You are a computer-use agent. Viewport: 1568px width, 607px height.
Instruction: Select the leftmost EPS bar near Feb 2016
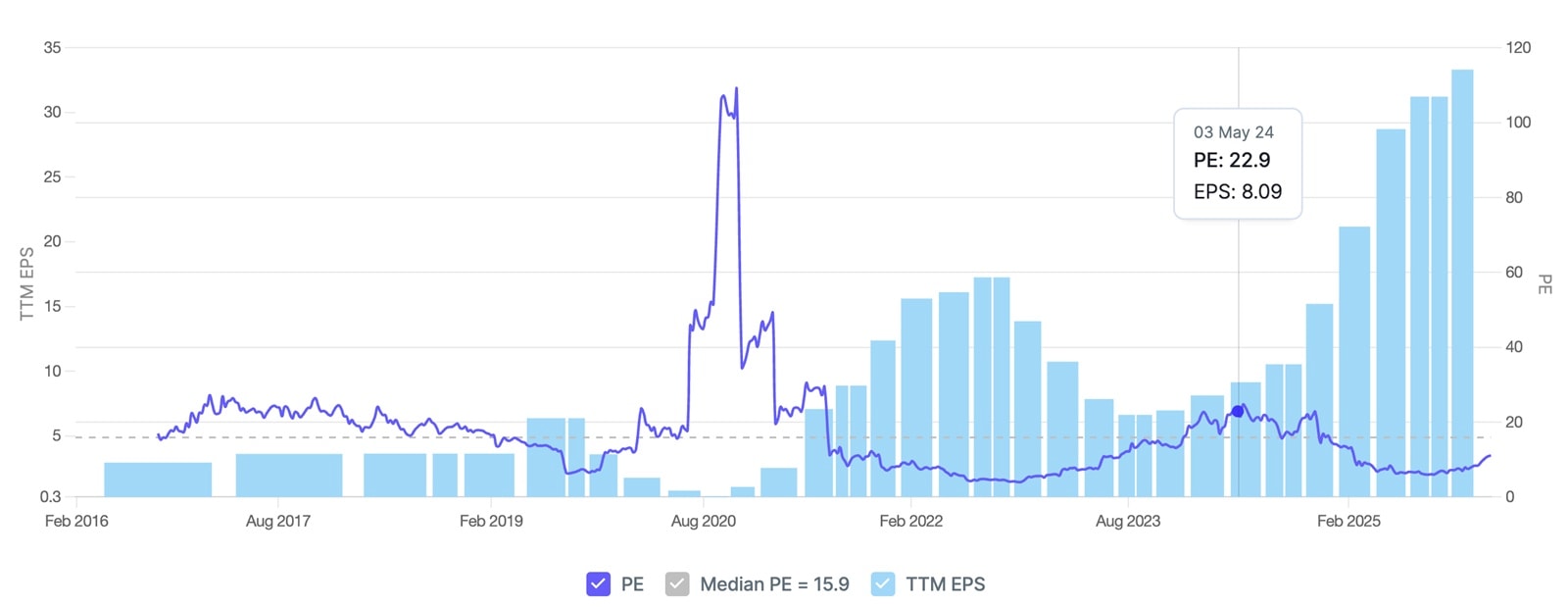pos(158,480)
